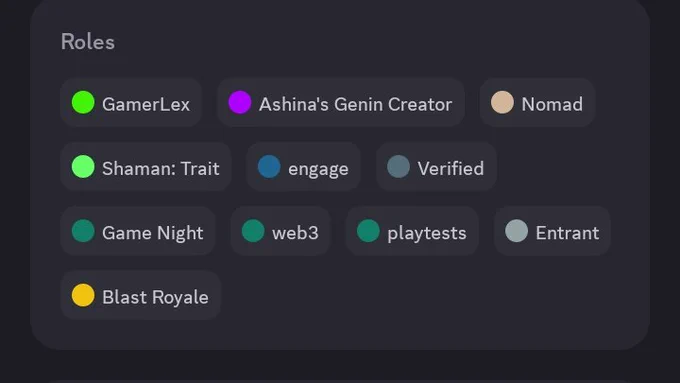
Task: Select the GamerLex role label
Action: (146, 104)
